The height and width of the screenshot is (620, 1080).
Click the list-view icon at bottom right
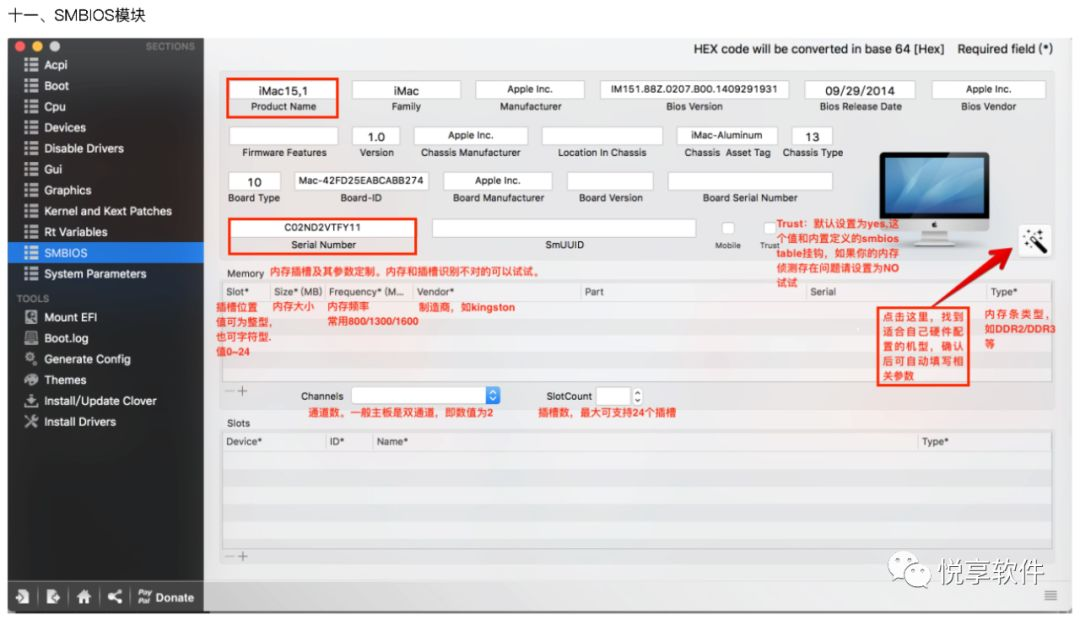click(1050, 595)
